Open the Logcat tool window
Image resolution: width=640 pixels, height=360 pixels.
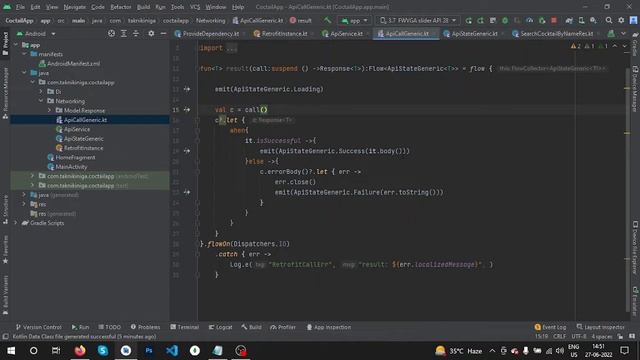[220, 327]
